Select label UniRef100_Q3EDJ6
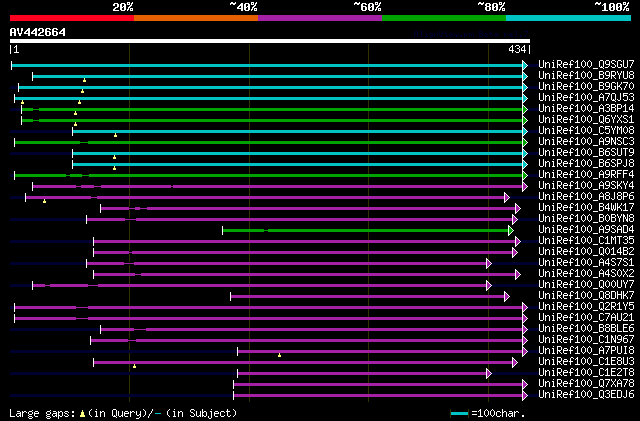640x421 pixels. point(586,395)
